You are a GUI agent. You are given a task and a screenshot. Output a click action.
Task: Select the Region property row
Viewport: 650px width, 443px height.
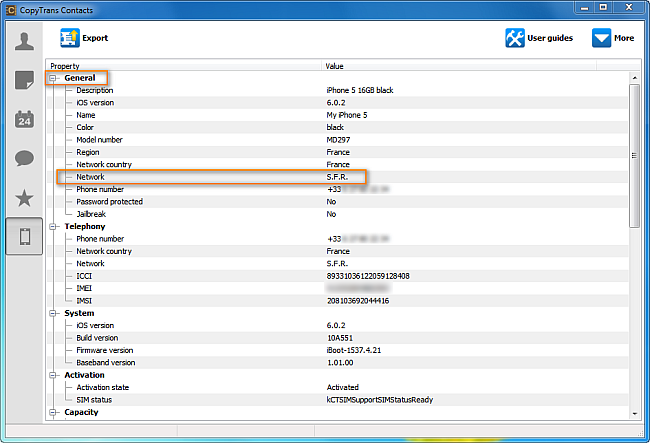click(x=338, y=152)
